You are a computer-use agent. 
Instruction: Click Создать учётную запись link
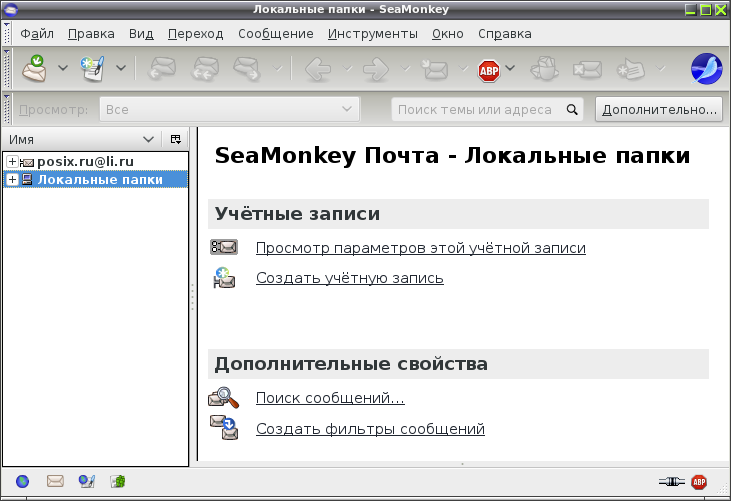(x=350, y=278)
